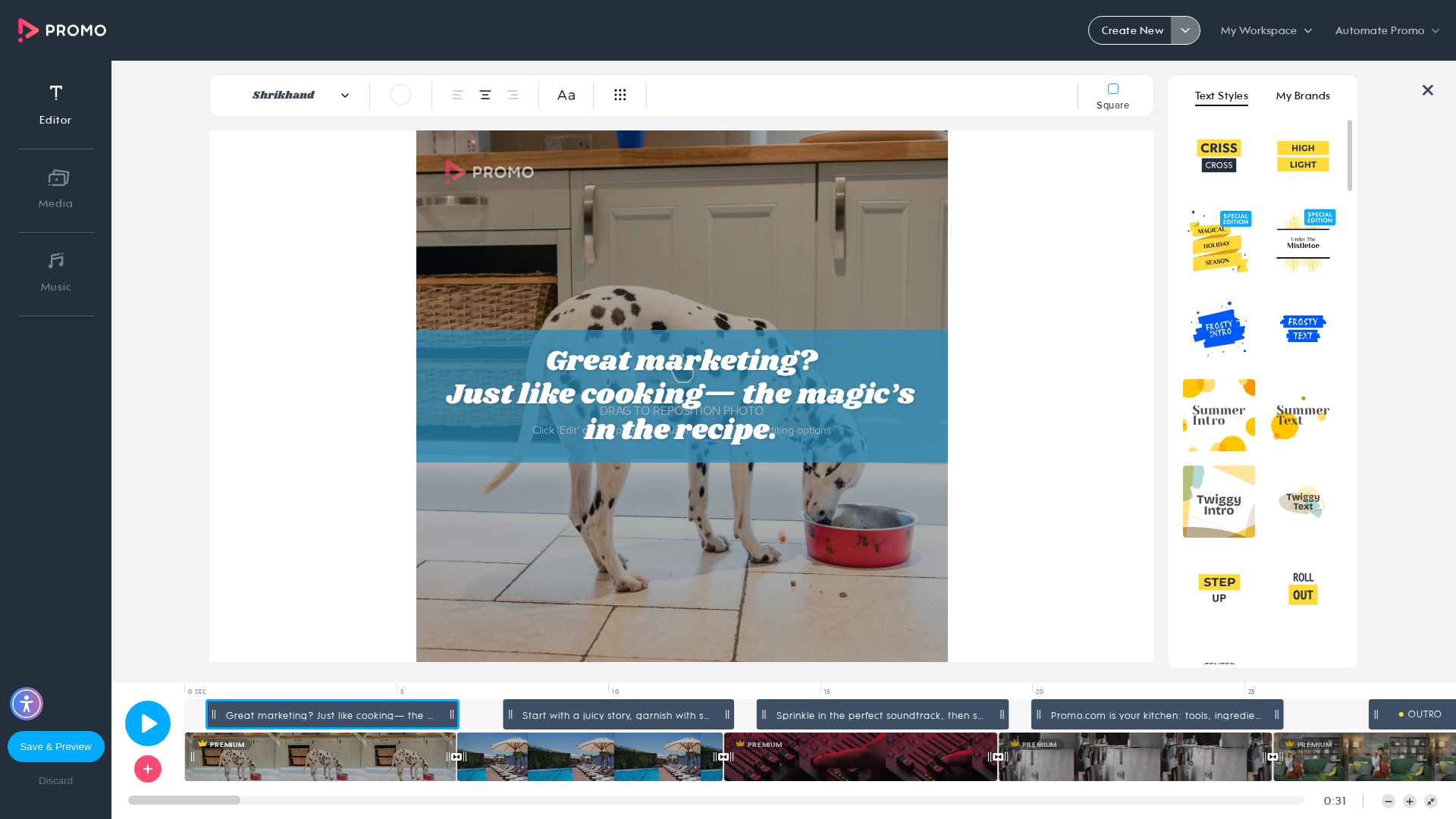Click the timeline horizontal scrollbar
The width and height of the screenshot is (1456, 819).
point(184,800)
